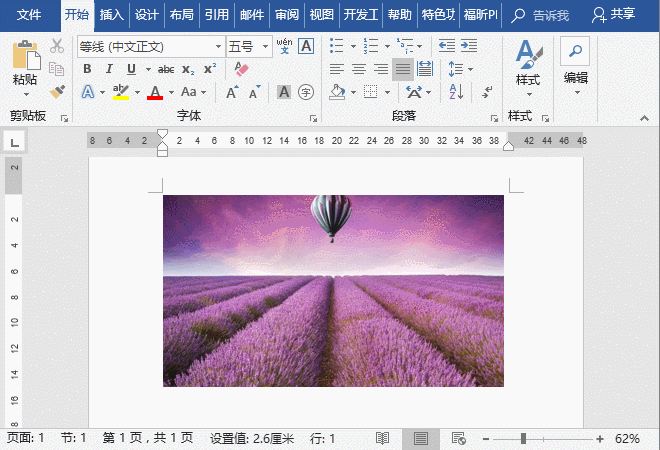Click the show paragraph marks icon
The image size is (660, 450).
tap(487, 92)
